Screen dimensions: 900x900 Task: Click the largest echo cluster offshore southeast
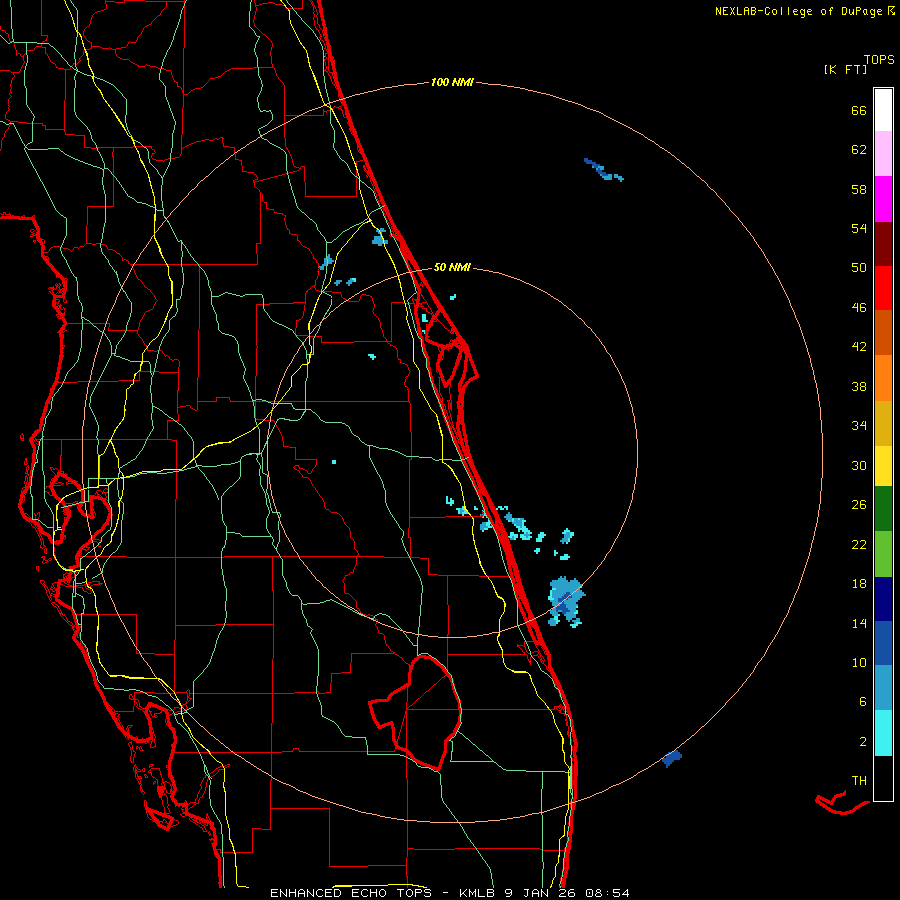click(x=566, y=602)
